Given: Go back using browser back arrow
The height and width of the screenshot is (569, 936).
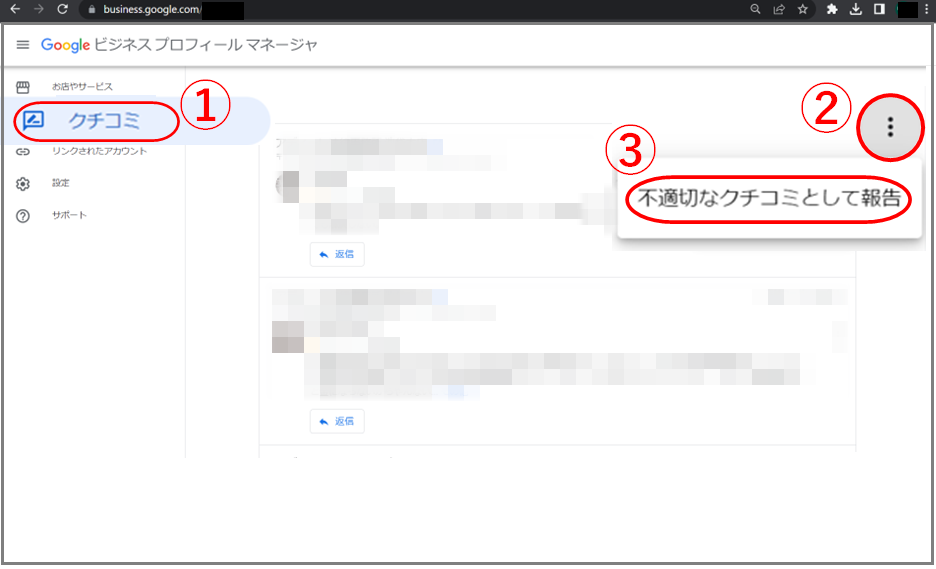Looking at the screenshot, I should click(16, 9).
